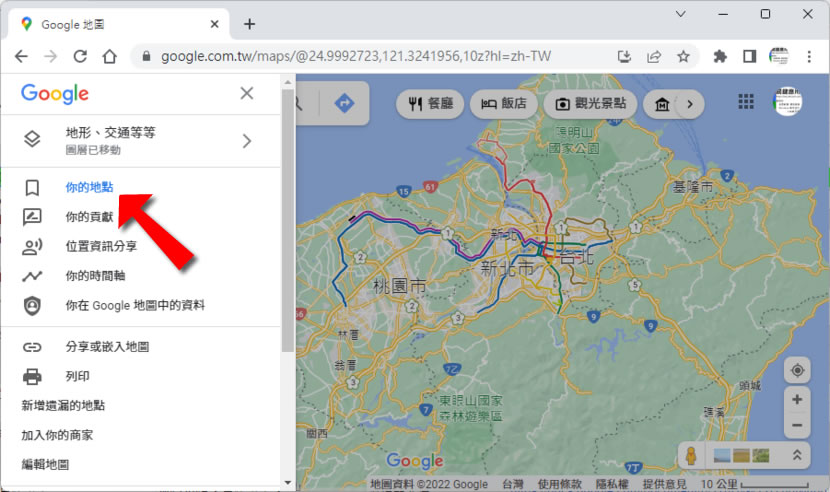Image resolution: width=830 pixels, height=492 pixels.
Task: Click the museum category chip
Action: [x=662, y=104]
